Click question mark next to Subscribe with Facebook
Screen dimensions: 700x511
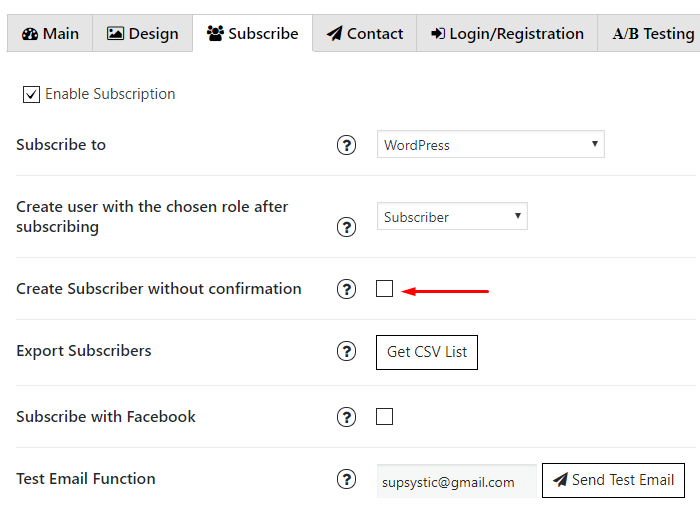(x=346, y=417)
